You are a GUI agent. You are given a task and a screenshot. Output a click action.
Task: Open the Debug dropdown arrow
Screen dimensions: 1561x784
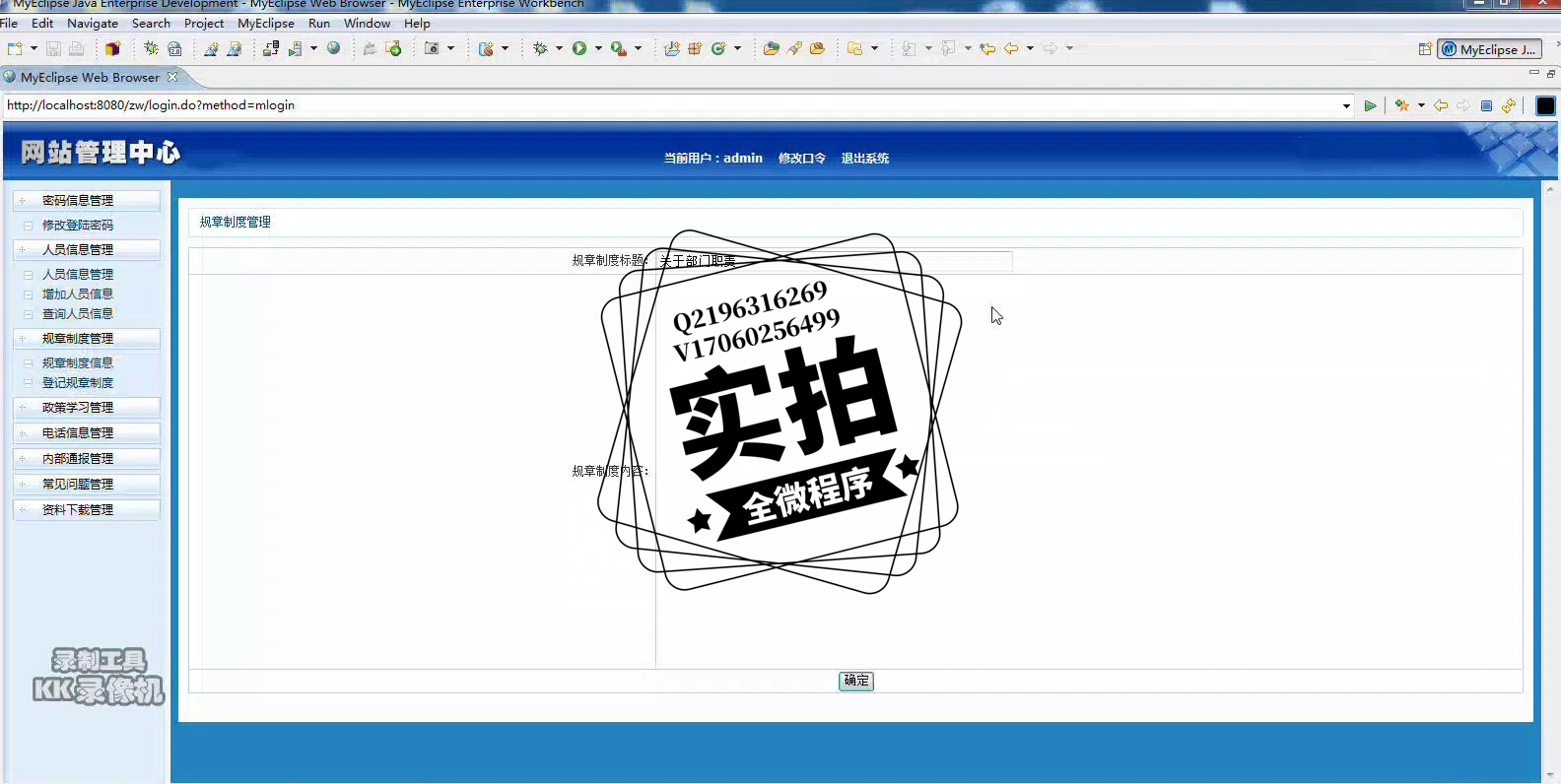click(x=559, y=48)
